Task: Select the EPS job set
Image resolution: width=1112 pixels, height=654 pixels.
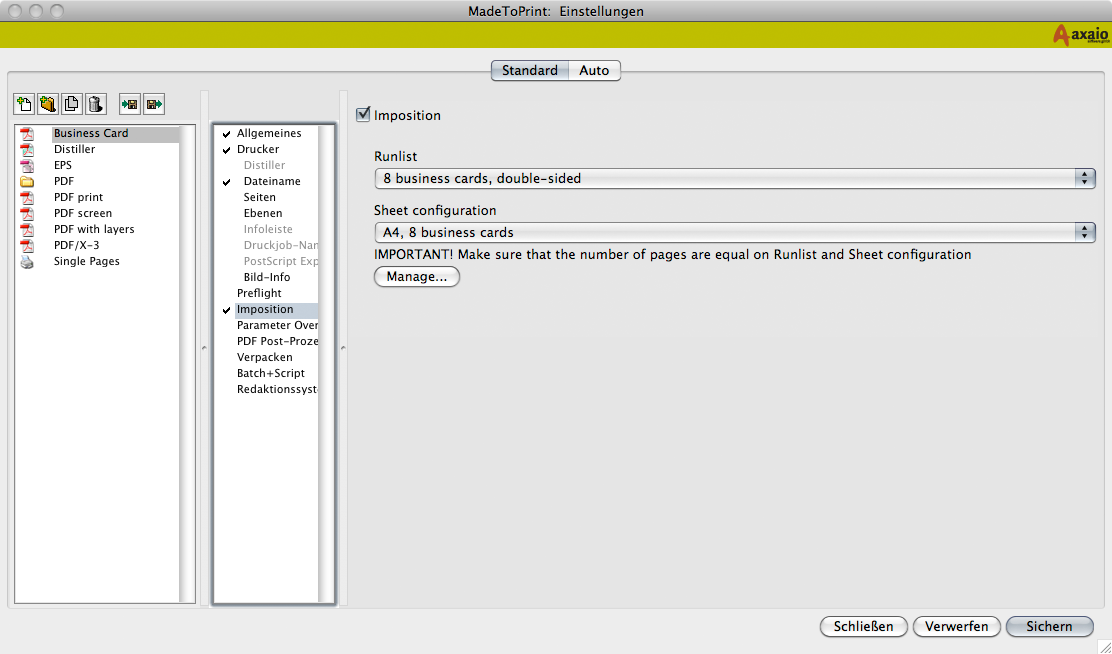Action: tap(63, 165)
